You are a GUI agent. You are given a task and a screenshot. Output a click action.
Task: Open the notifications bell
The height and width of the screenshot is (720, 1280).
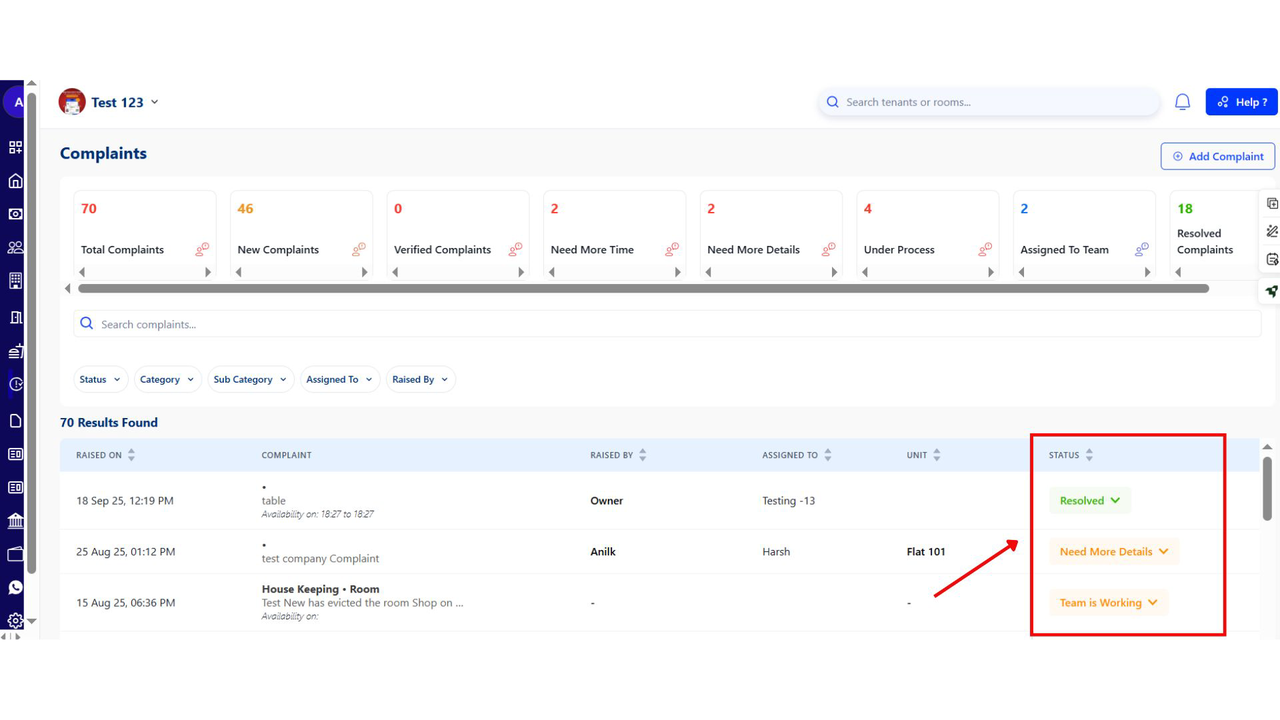point(1182,102)
